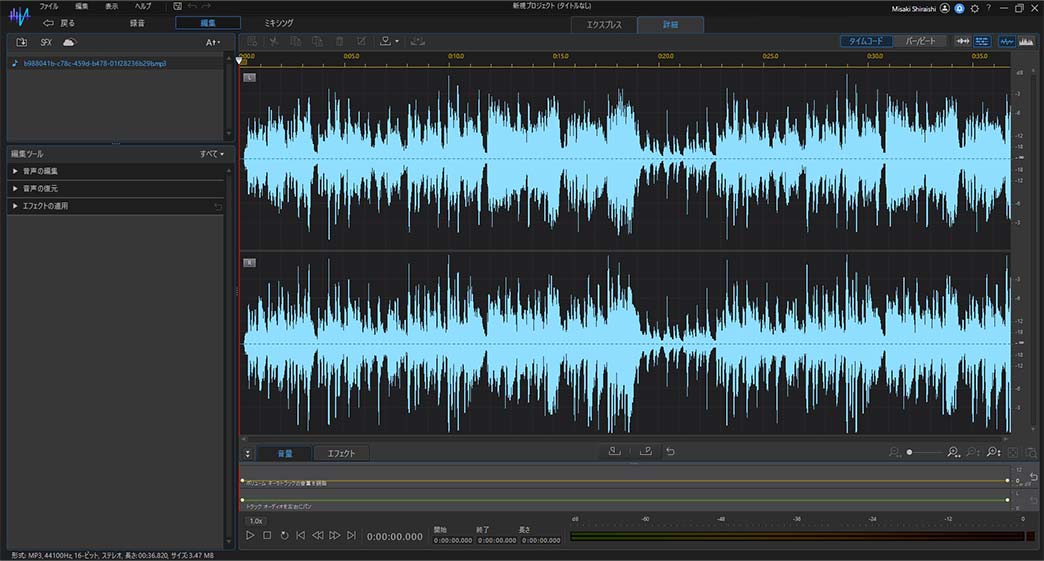This screenshot has height=561, width=1044.
Task: Click the save project icon
Action: pos(177,6)
